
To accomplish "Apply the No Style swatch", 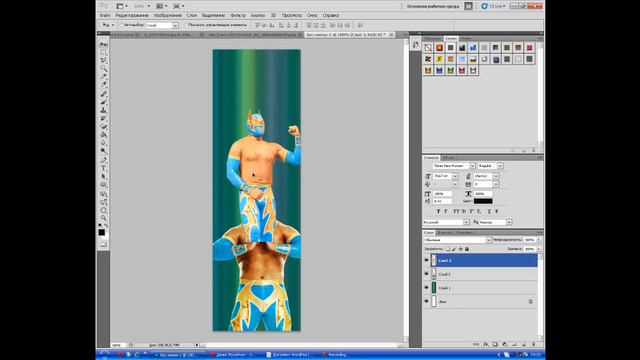I will point(428,48).
